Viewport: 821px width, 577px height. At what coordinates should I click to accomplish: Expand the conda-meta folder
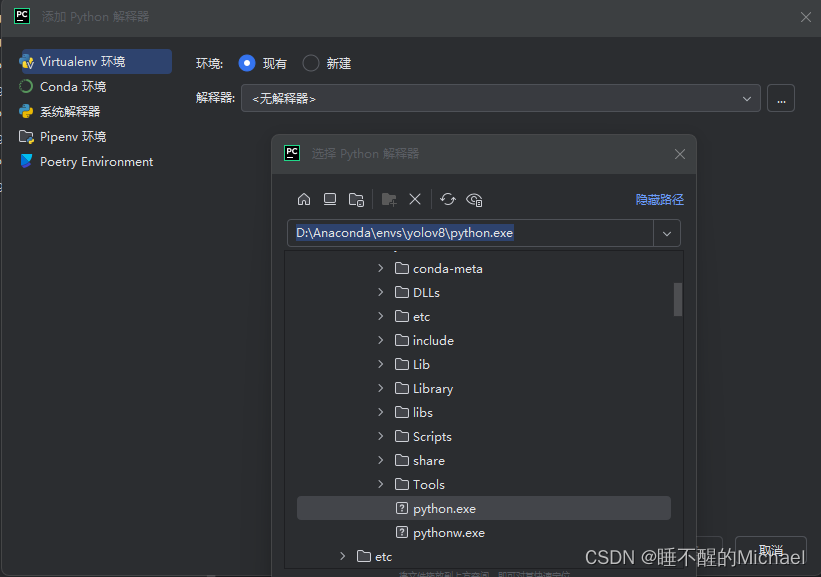[381, 268]
